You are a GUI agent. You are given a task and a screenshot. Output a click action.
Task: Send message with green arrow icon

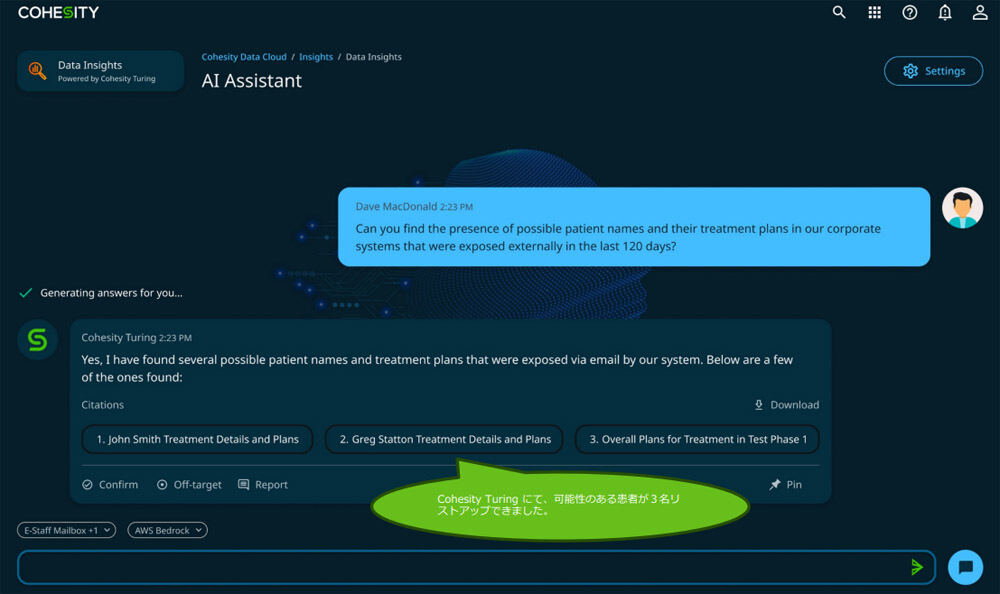(x=916, y=567)
